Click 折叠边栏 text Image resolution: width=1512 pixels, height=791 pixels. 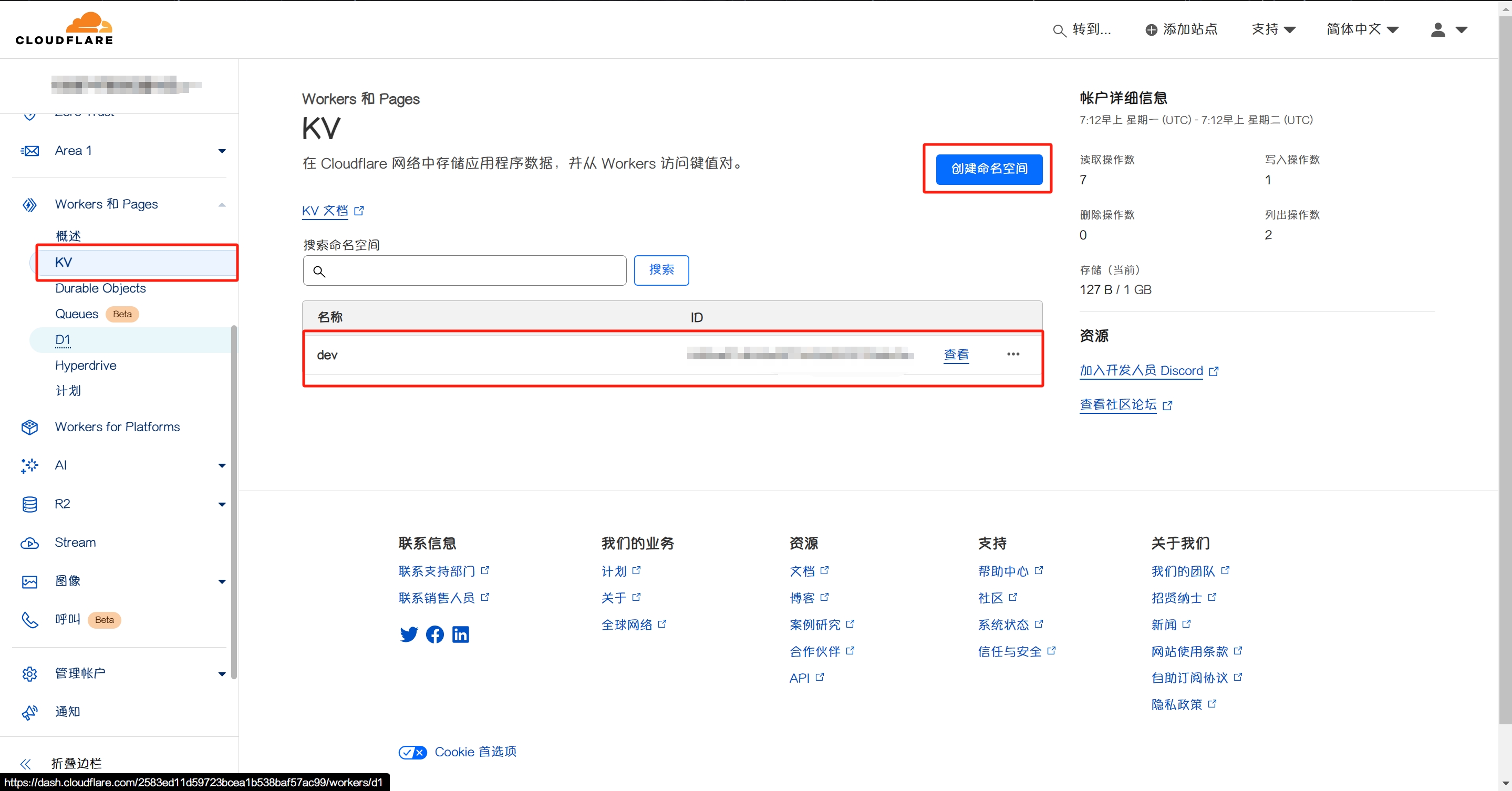76,763
